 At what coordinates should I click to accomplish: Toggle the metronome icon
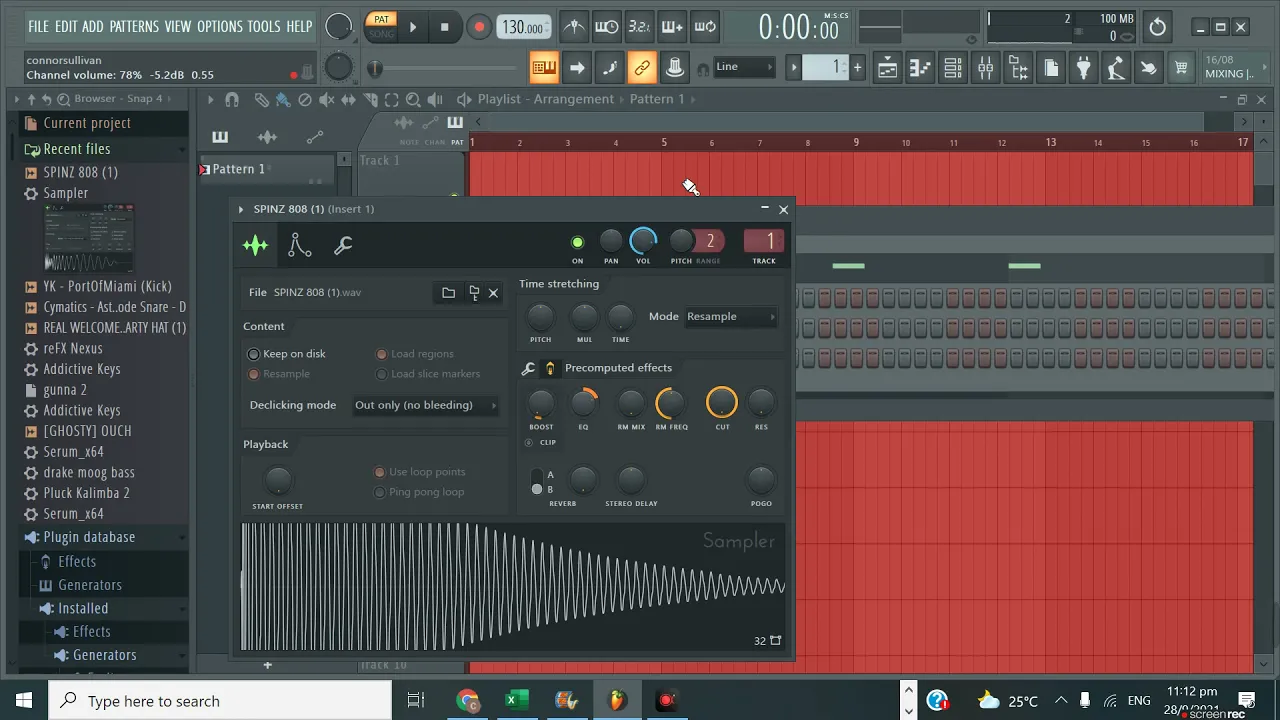(574, 27)
